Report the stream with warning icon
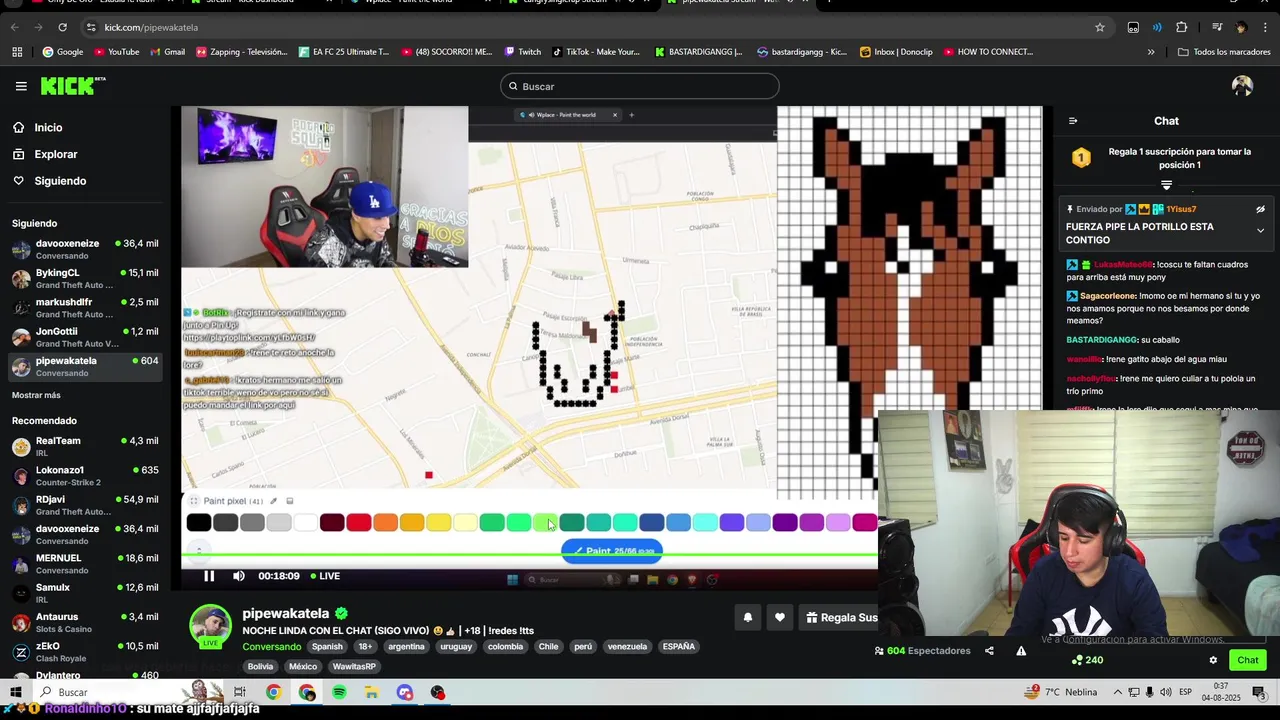Viewport: 1280px width, 720px height. [1021, 651]
